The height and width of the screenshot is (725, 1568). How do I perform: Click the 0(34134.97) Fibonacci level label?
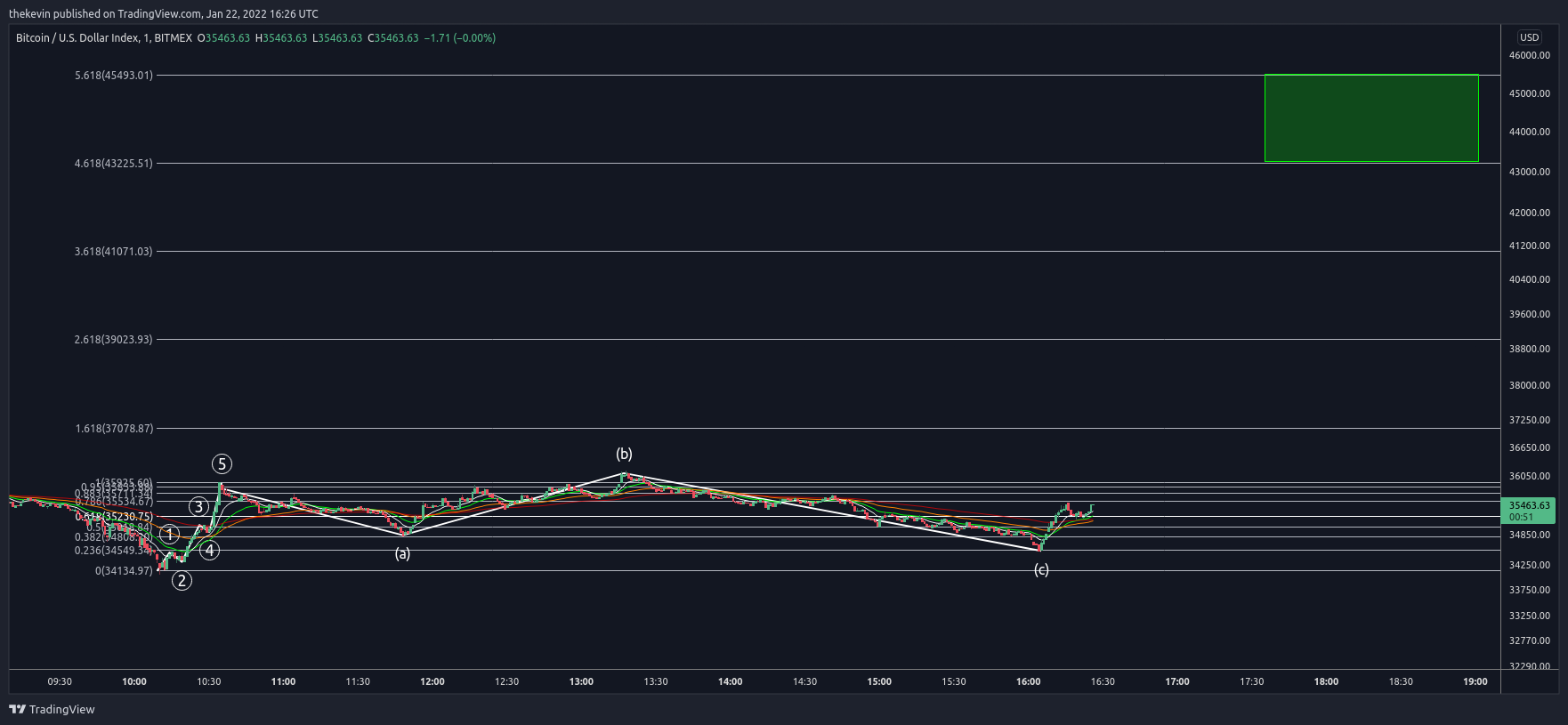pos(124,571)
